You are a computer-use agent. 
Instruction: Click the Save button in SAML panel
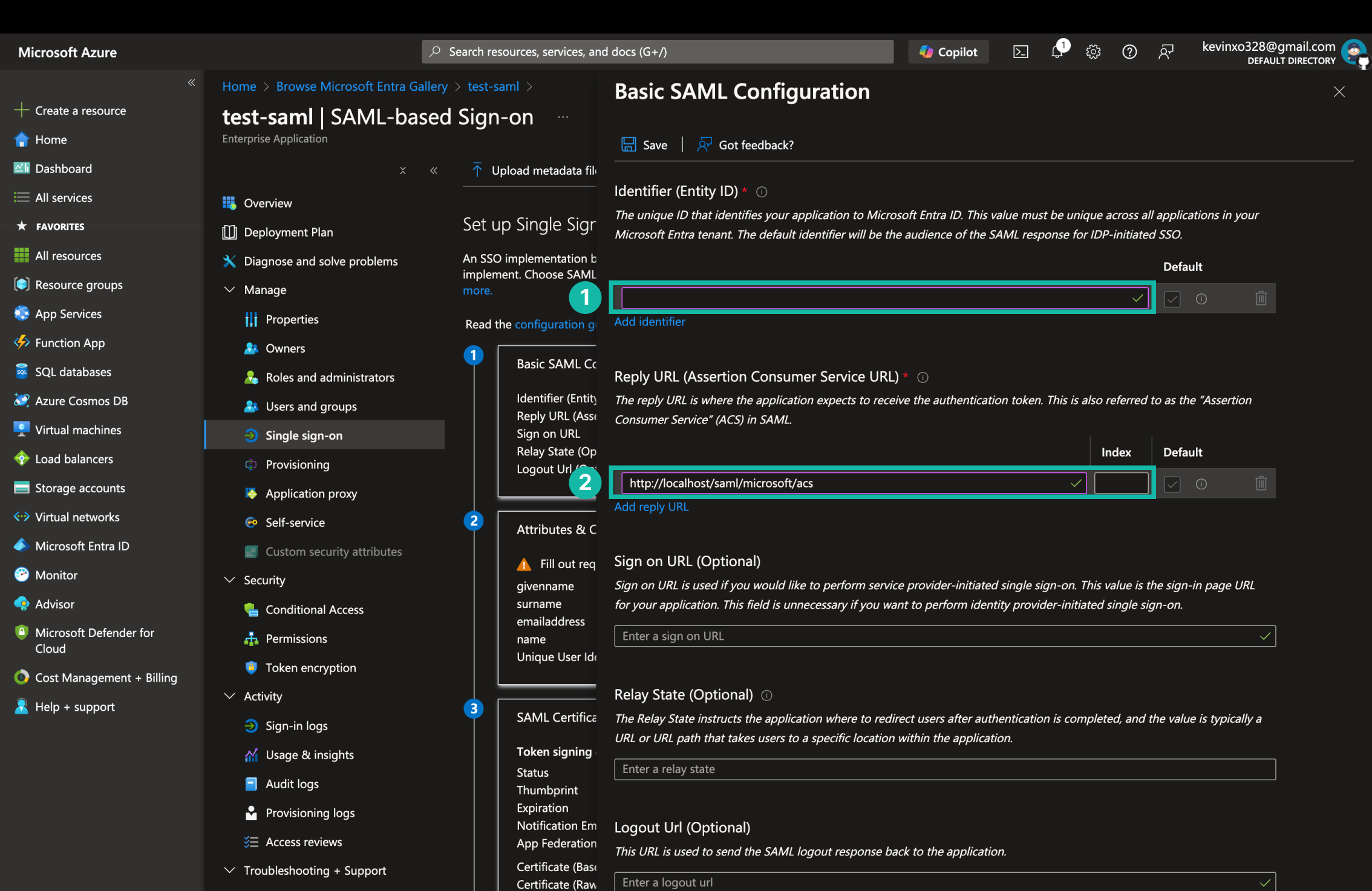(645, 145)
